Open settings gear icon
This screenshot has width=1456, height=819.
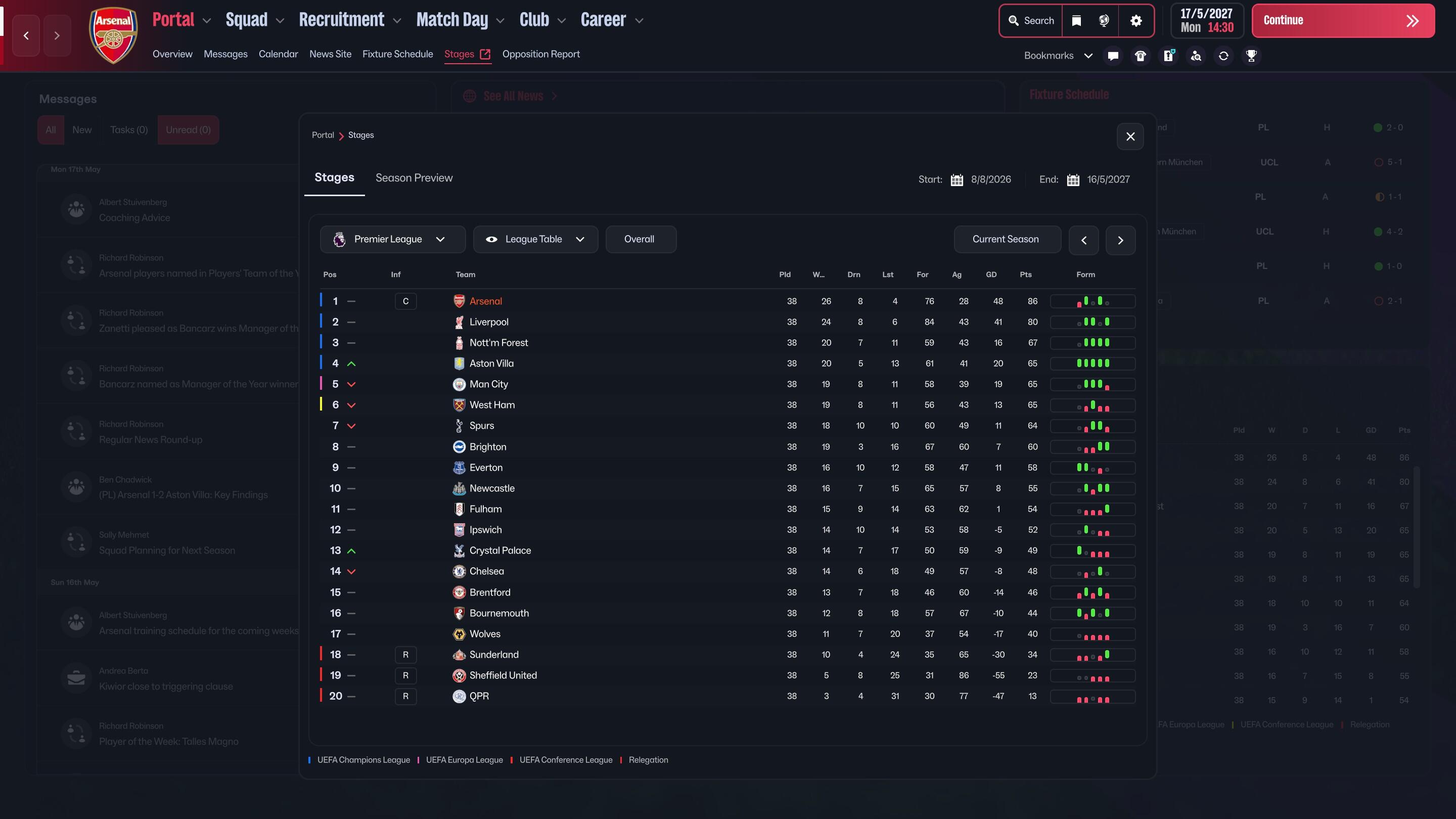point(1136,21)
